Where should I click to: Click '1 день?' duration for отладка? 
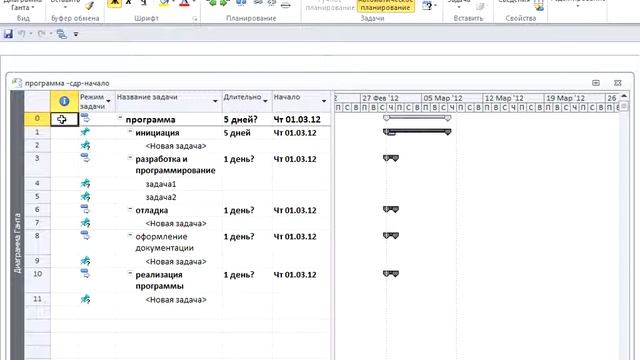(239, 211)
